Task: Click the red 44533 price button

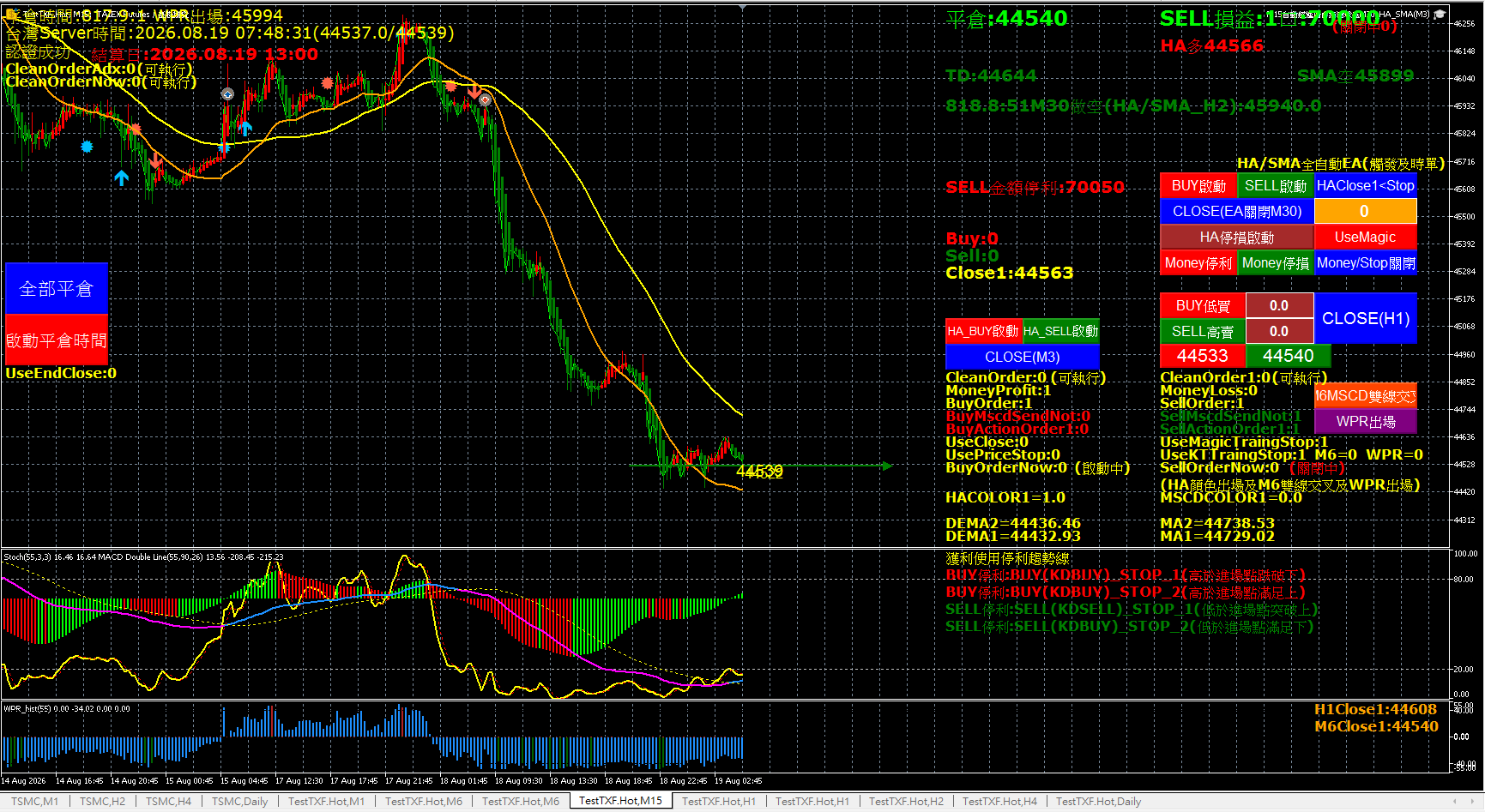Action: click(x=1203, y=356)
